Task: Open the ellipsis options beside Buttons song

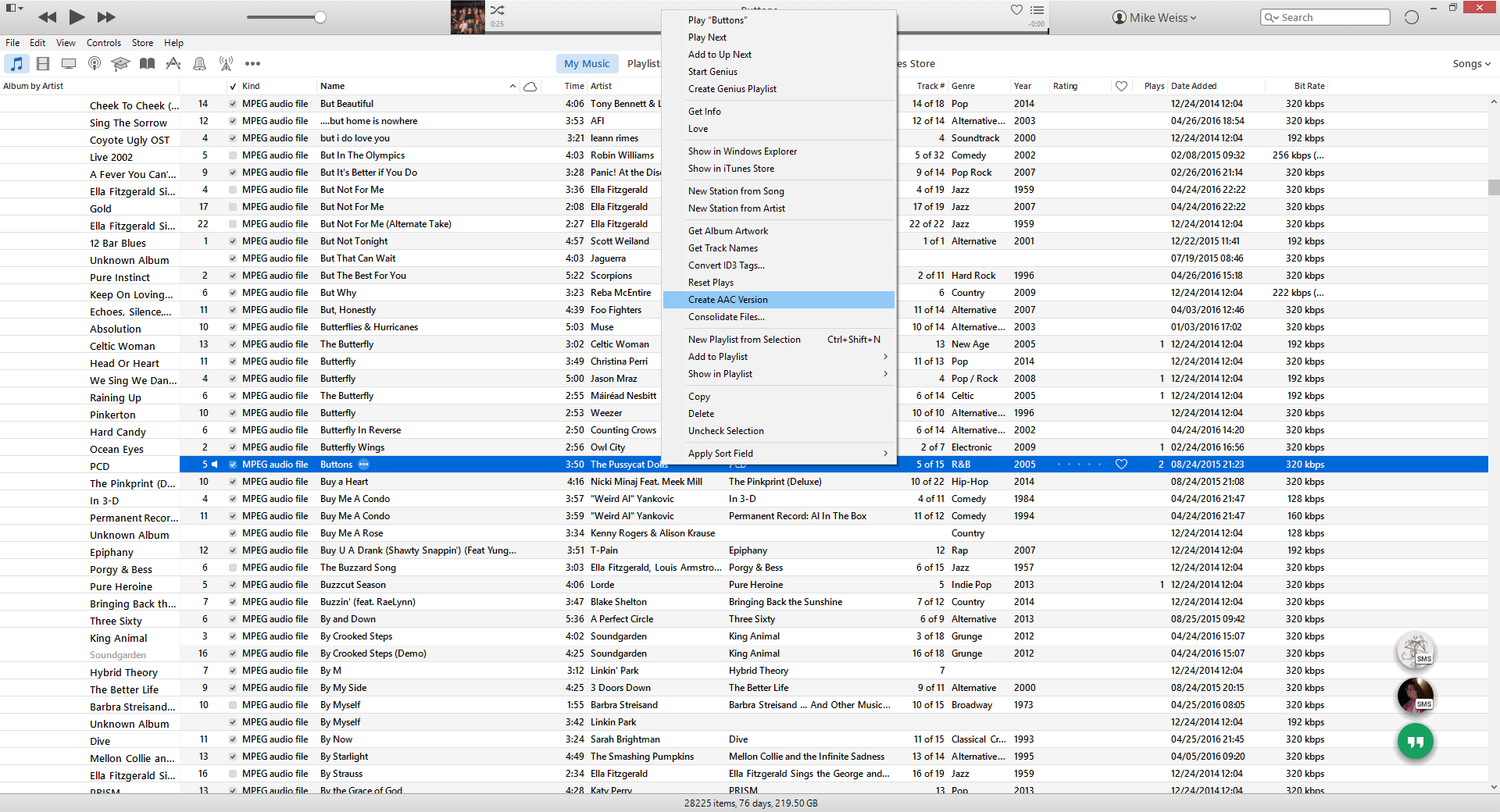Action: (x=363, y=464)
